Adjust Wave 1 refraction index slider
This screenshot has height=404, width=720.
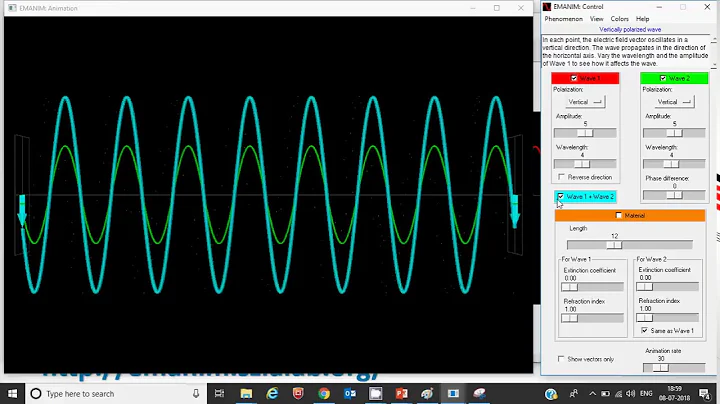pos(592,318)
